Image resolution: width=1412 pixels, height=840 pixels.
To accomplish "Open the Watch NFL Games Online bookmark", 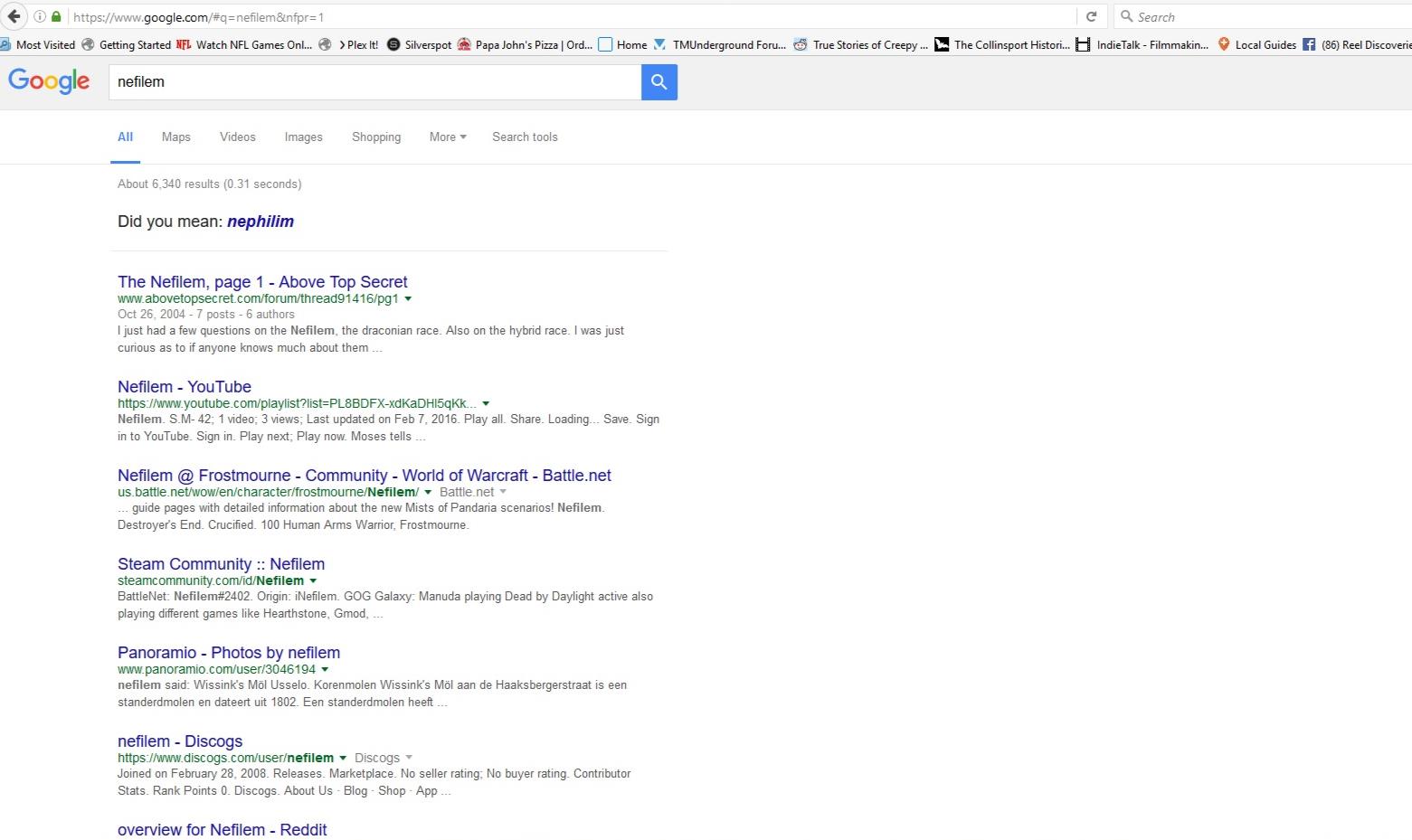I will tap(244, 44).
